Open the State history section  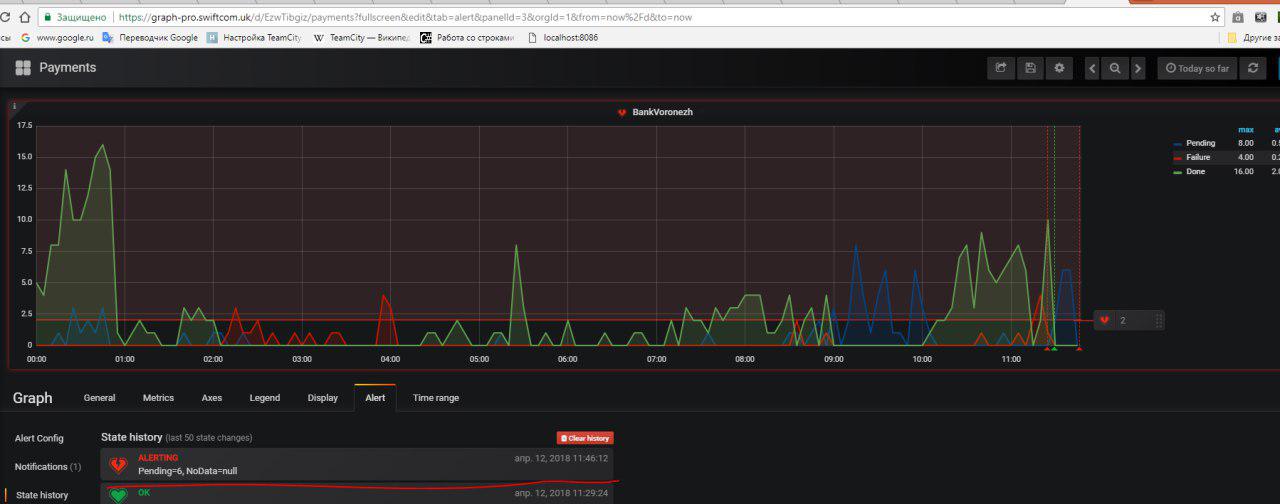[x=42, y=495]
